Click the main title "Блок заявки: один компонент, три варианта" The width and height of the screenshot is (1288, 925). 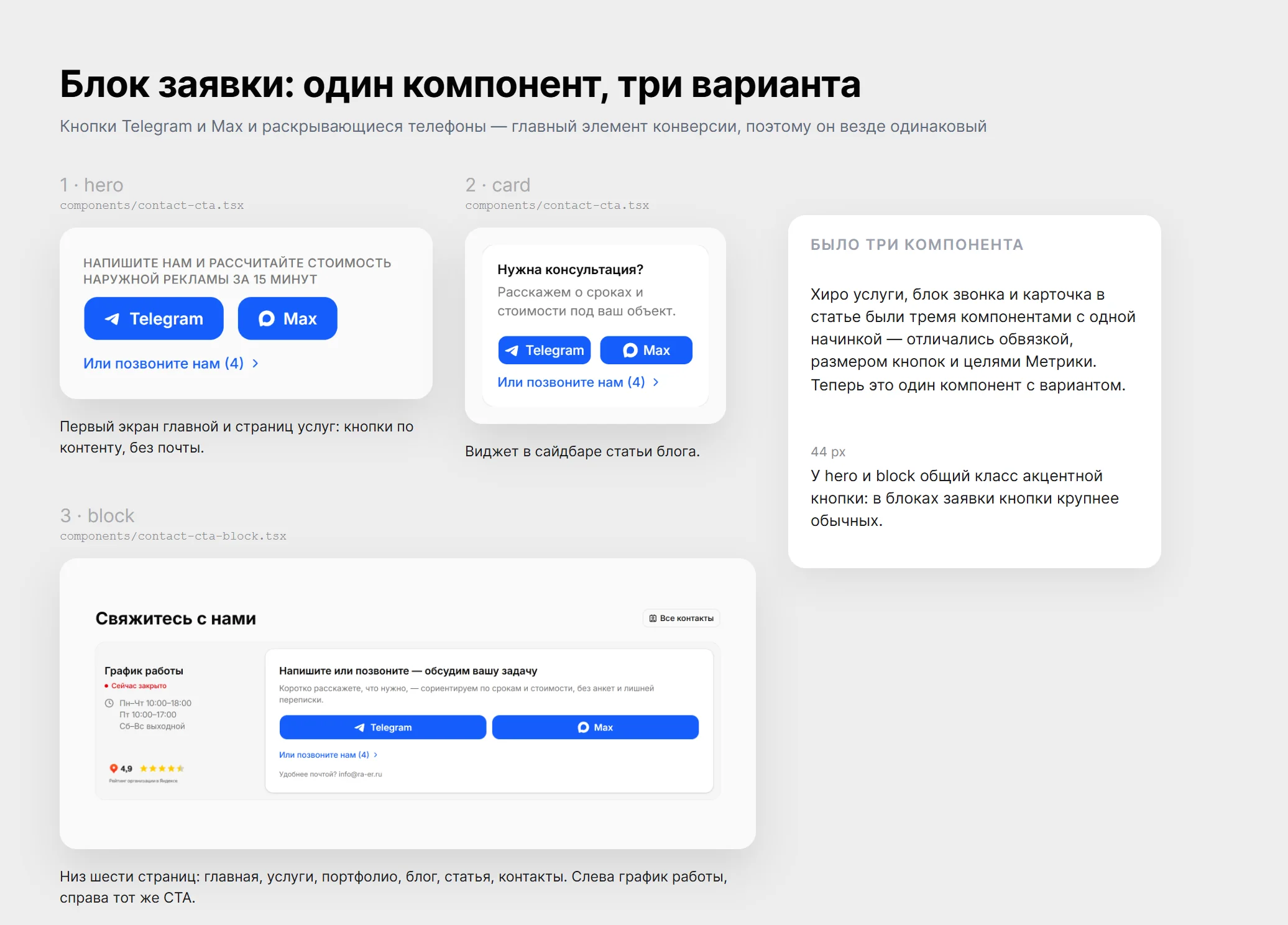(460, 84)
